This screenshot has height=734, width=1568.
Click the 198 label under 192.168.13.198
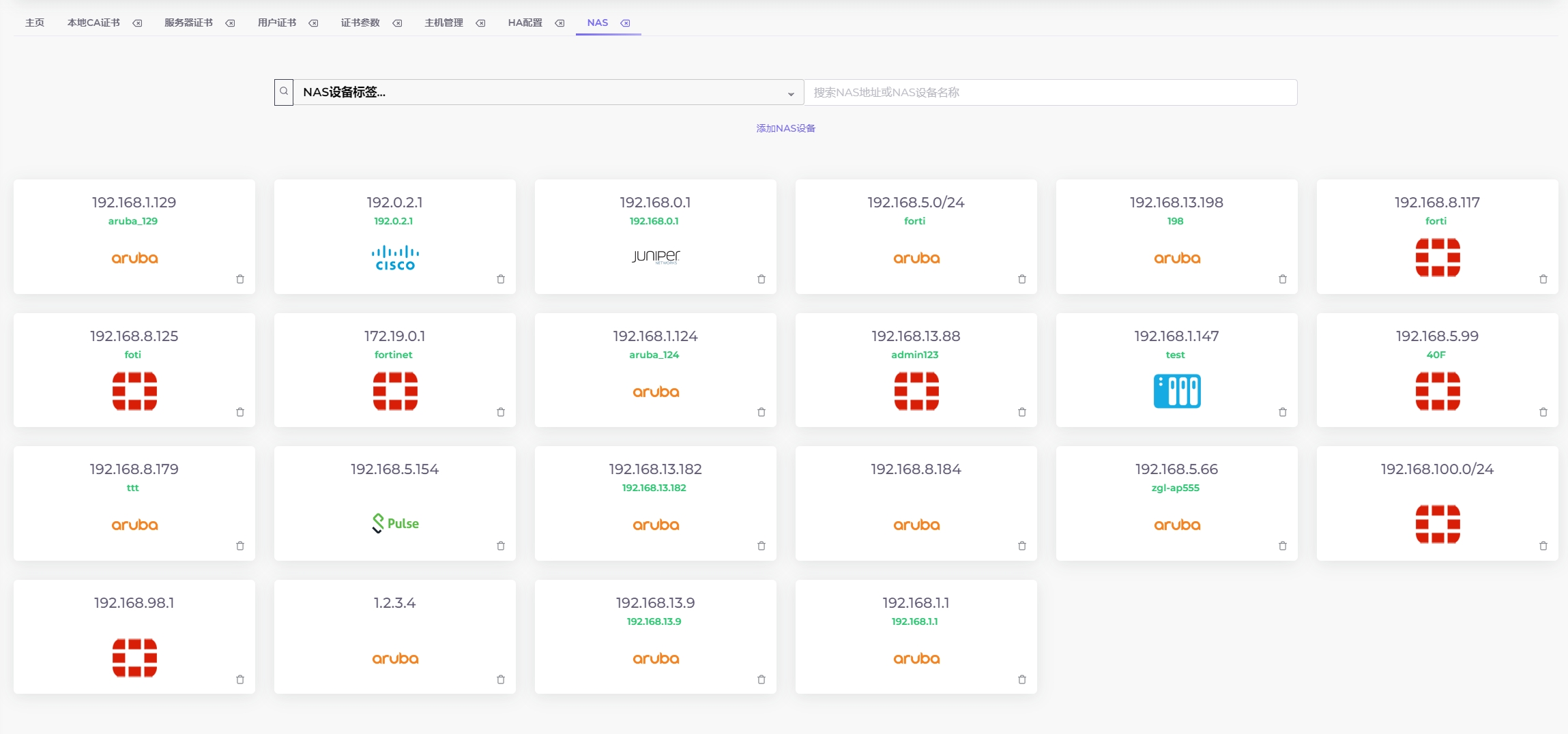pyautogui.click(x=1176, y=221)
